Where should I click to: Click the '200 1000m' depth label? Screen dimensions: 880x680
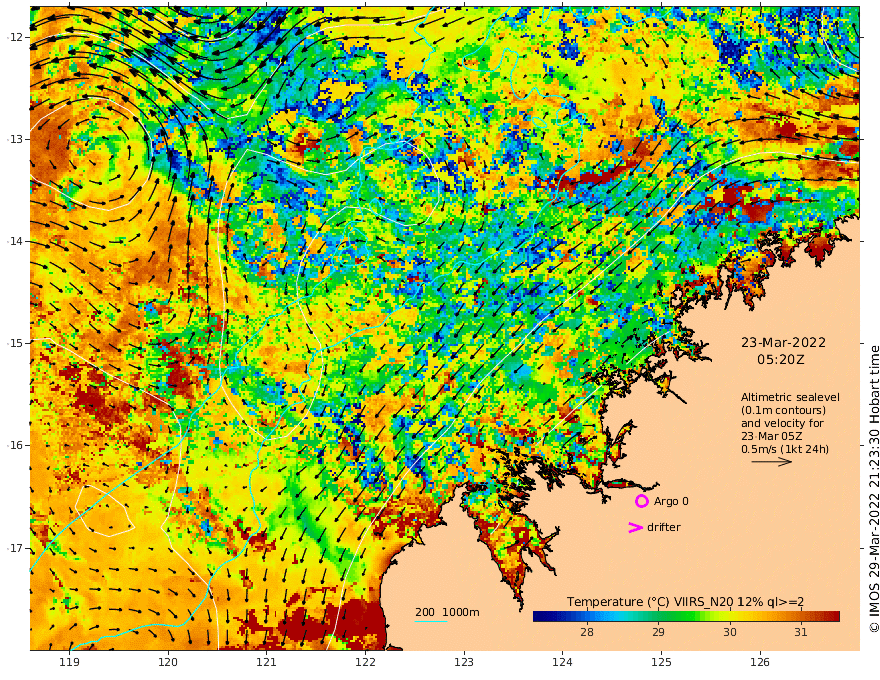[447, 612]
